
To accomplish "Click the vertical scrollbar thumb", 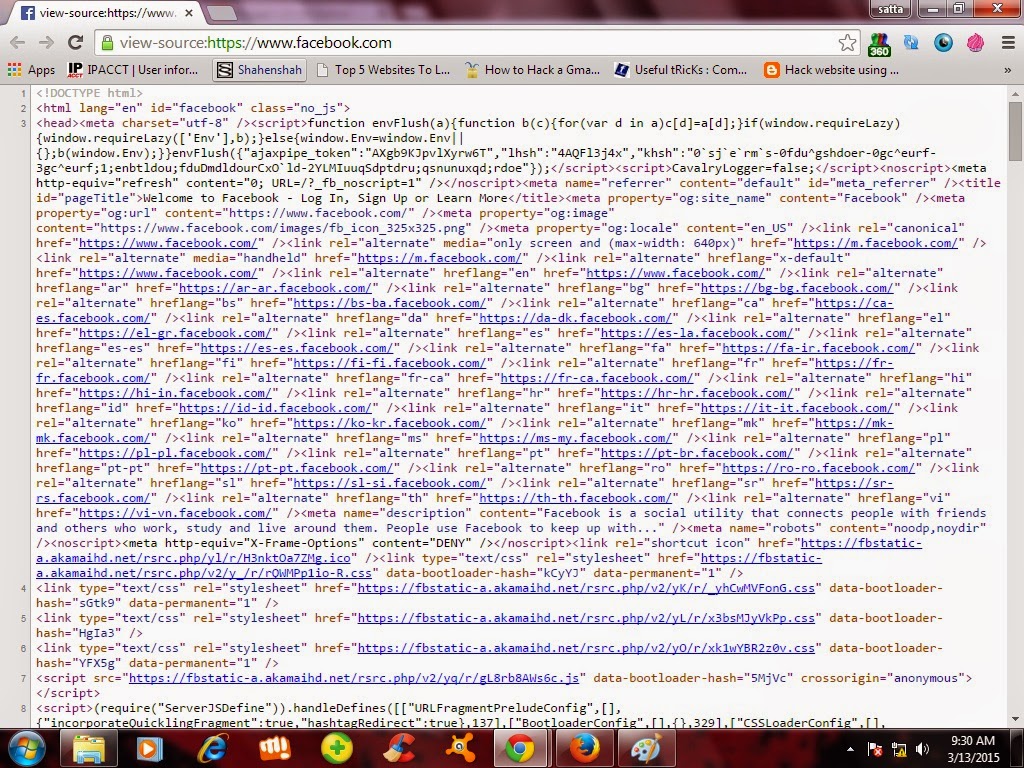I will [1015, 132].
